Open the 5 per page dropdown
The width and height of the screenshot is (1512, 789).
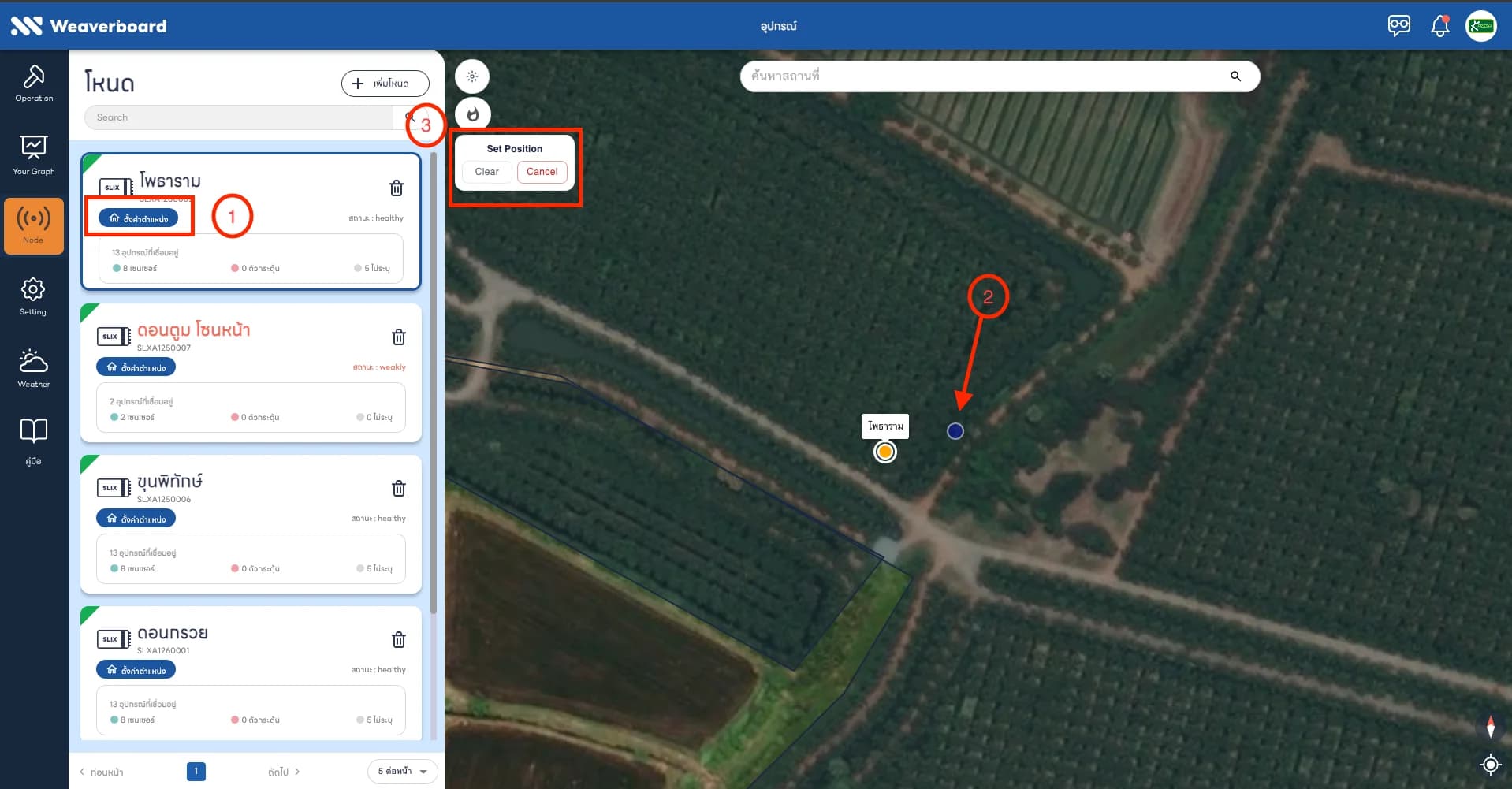[x=402, y=771]
